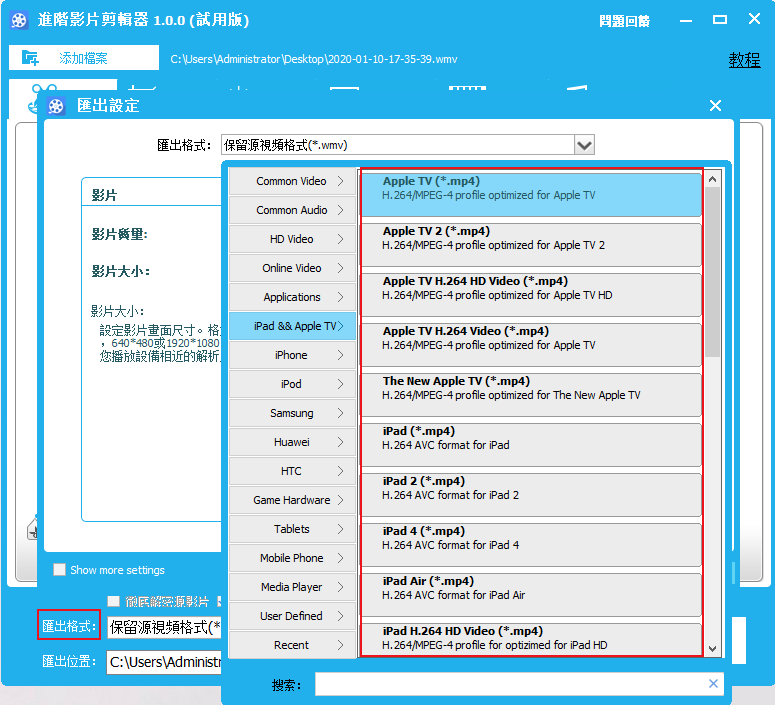Expand the Common Video category
This screenshot has height=705, width=775.
[x=292, y=181]
